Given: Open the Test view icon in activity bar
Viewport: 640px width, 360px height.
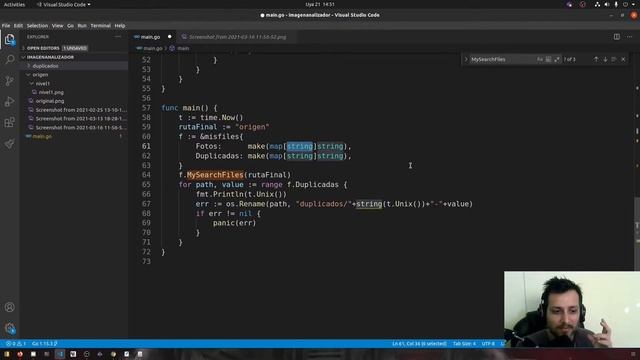Looking at the screenshot, I should (10, 143).
